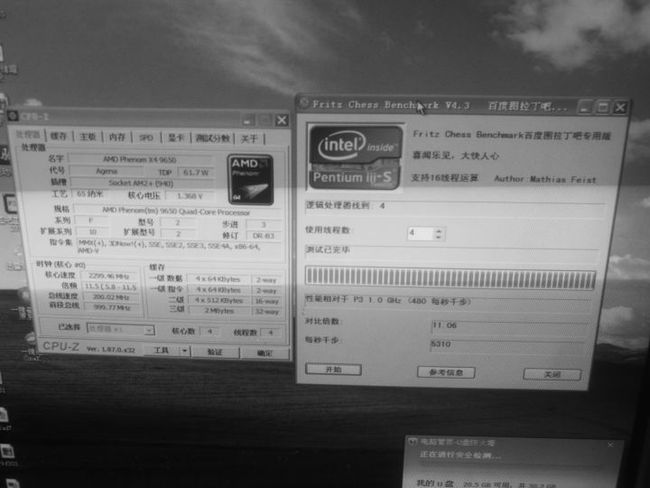Click the 关闭 button in Fritz Benchmark

(552, 374)
